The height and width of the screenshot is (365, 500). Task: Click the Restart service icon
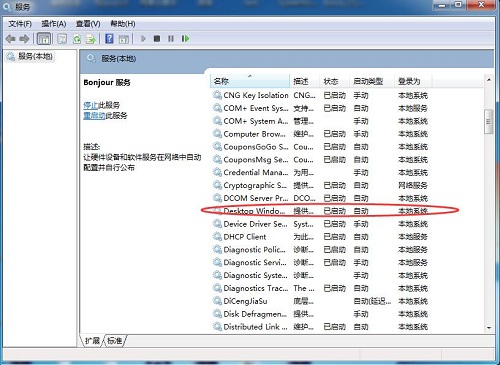click(185, 39)
